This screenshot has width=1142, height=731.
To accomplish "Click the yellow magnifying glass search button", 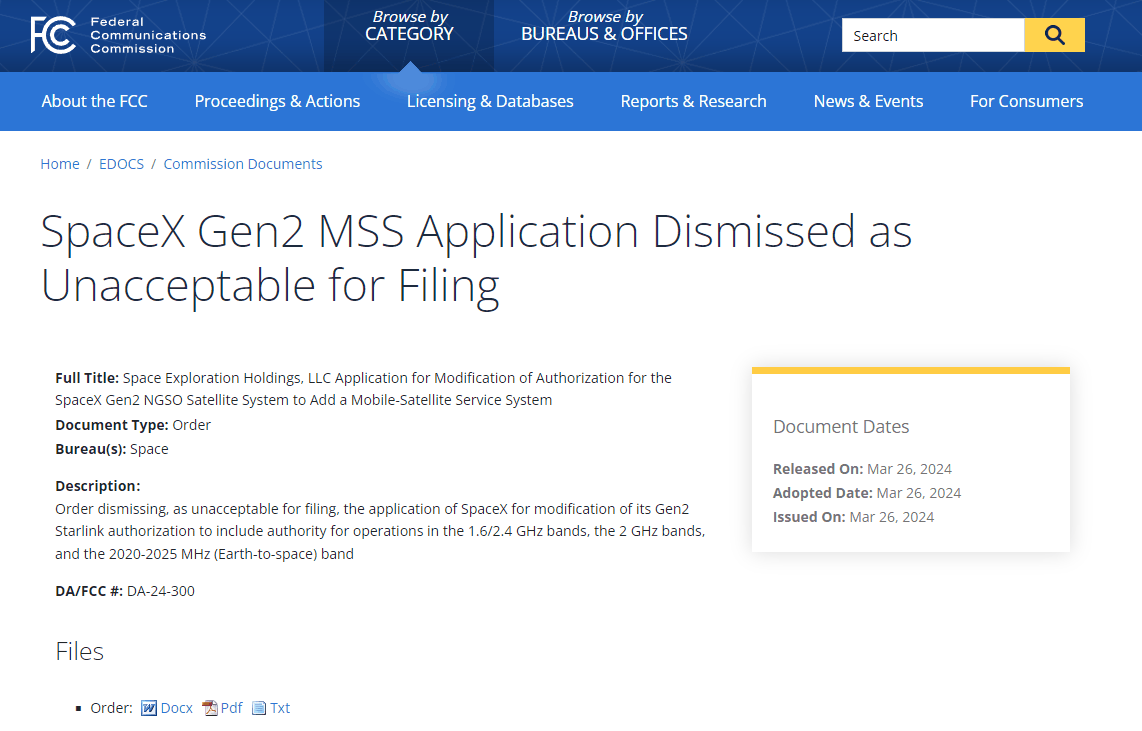I will click(x=1054, y=35).
